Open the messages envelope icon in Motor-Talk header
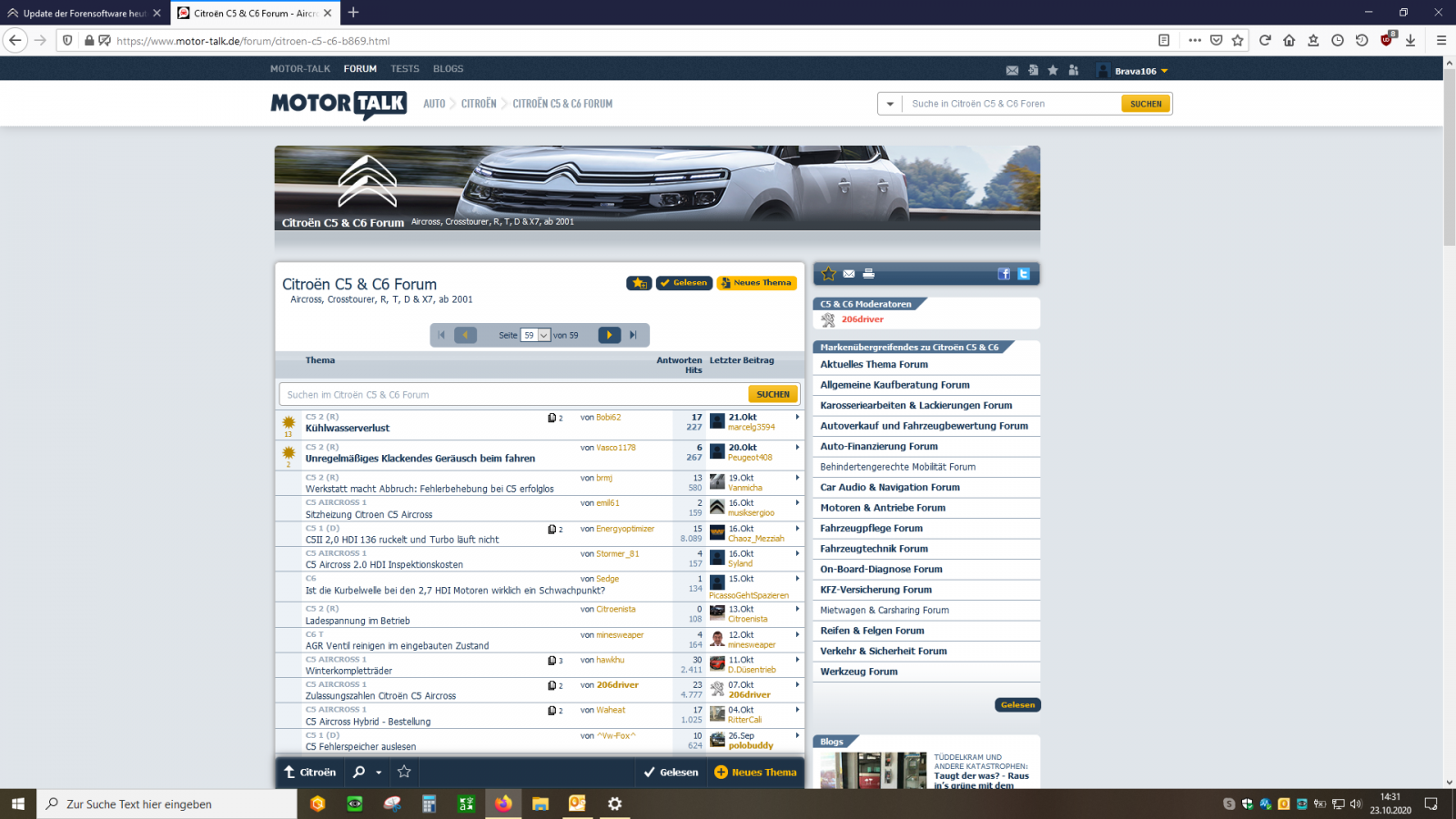Screen dimensions: 1456x819 coord(1012,70)
